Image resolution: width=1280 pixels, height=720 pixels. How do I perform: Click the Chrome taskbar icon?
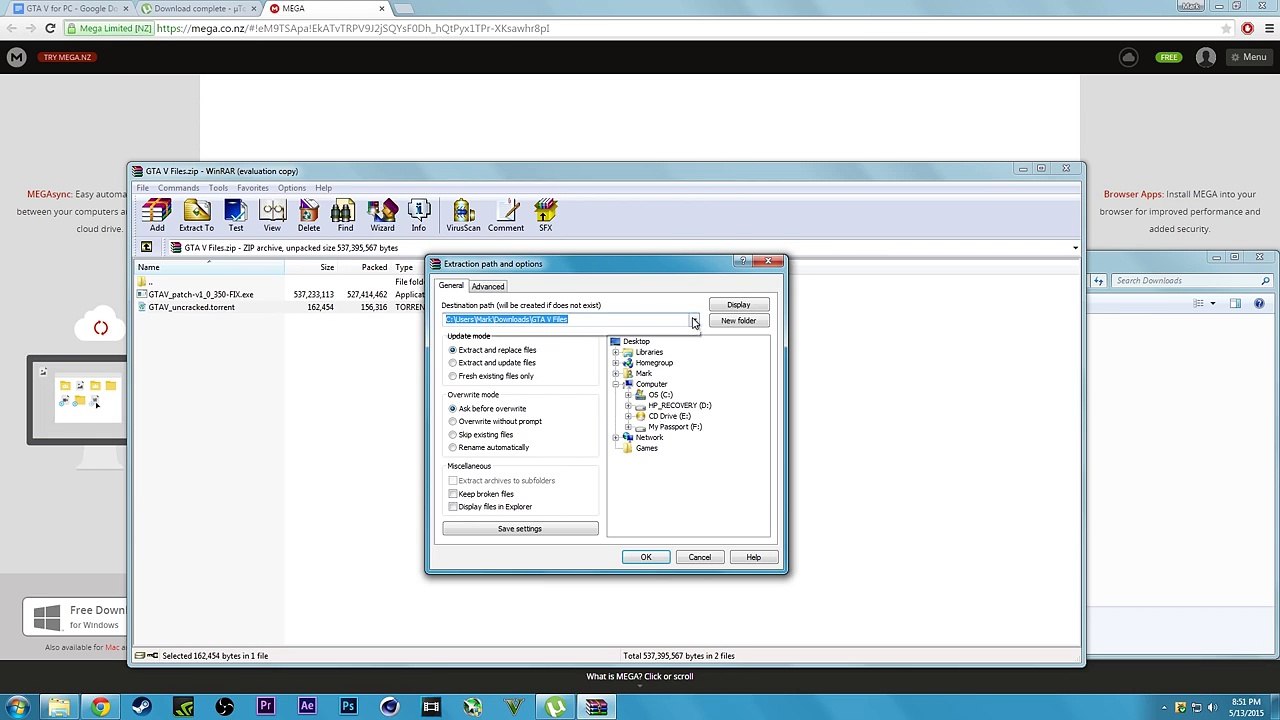pyautogui.click(x=100, y=707)
